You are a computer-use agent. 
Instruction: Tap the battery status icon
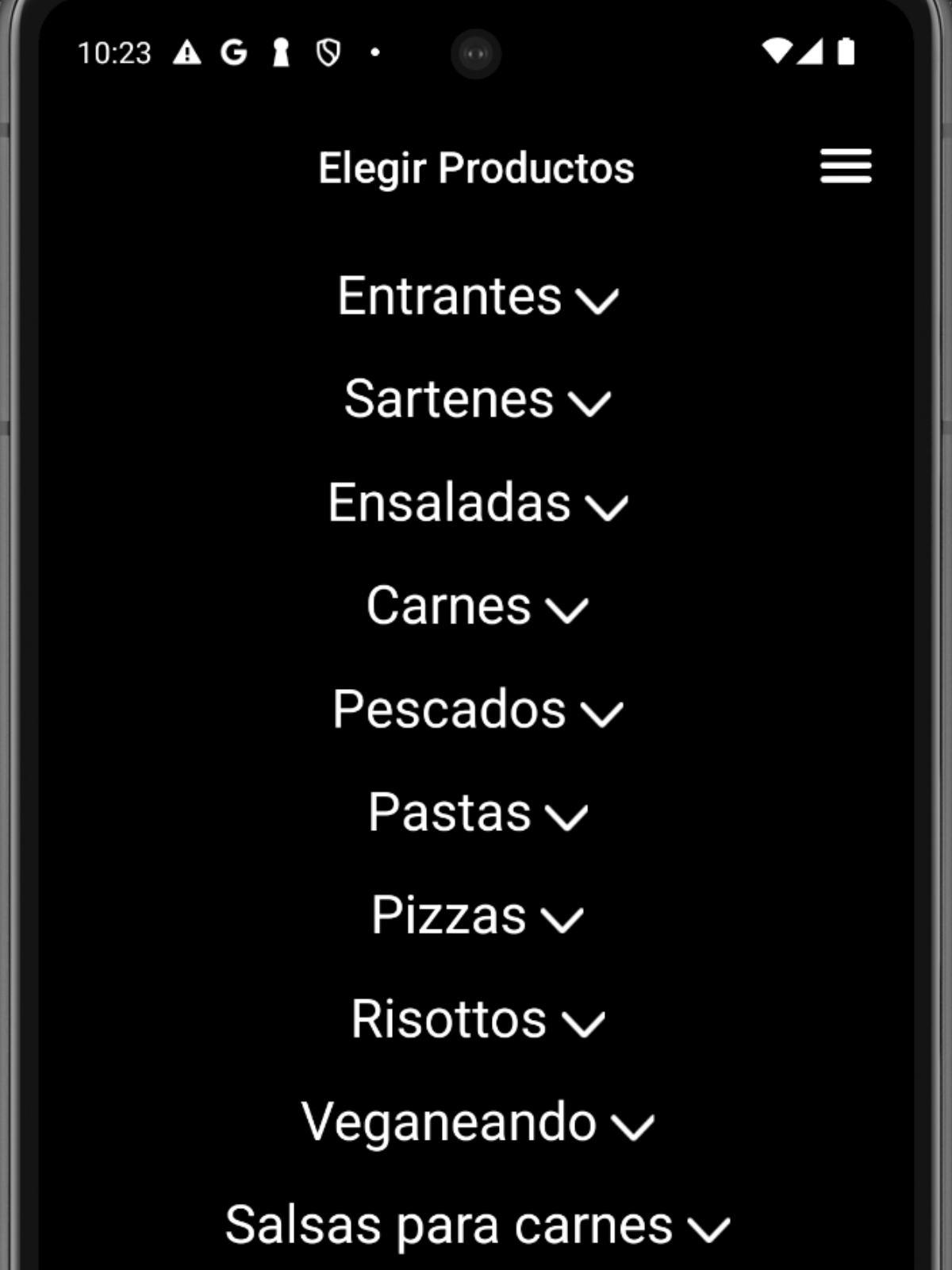pos(846,52)
